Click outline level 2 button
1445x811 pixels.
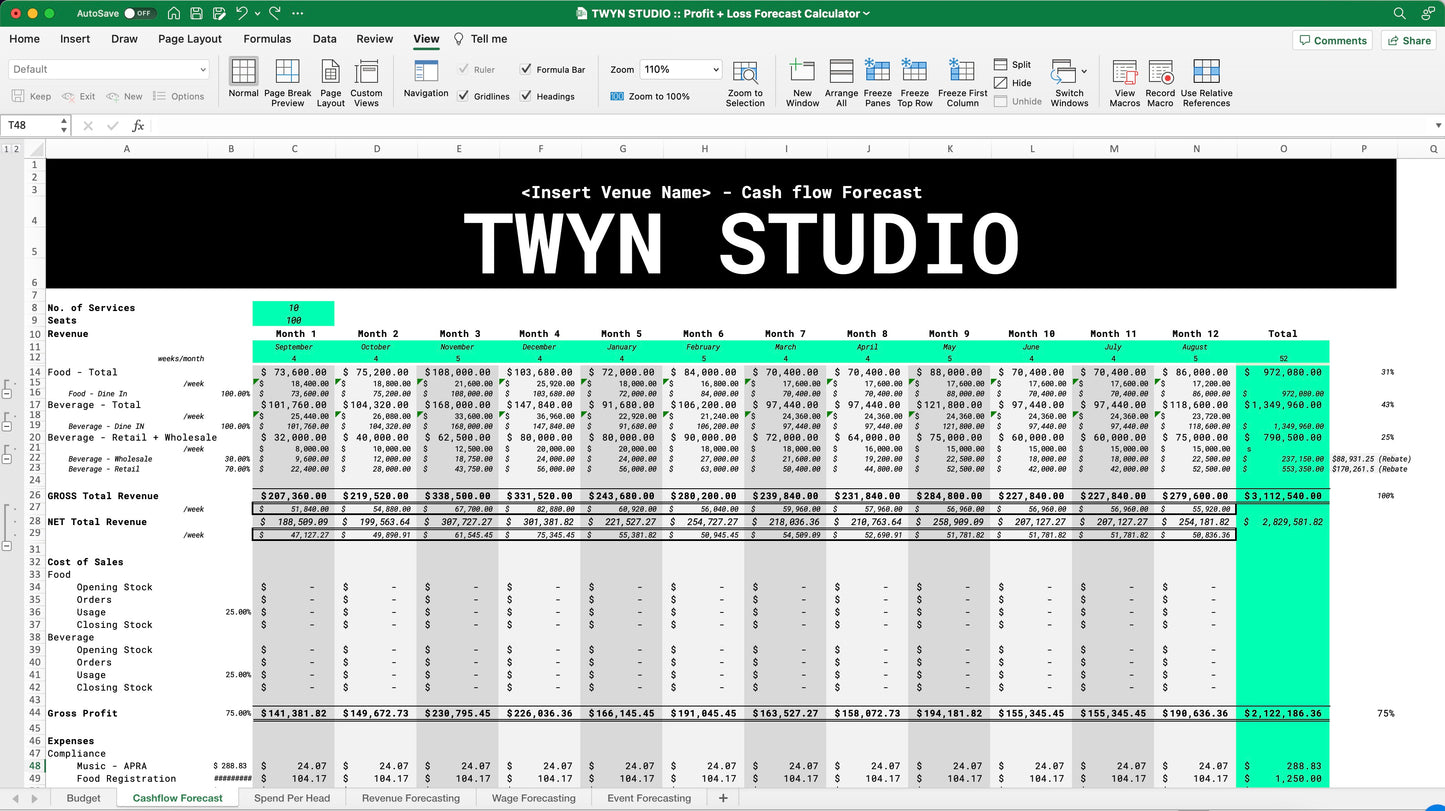click(x=16, y=149)
